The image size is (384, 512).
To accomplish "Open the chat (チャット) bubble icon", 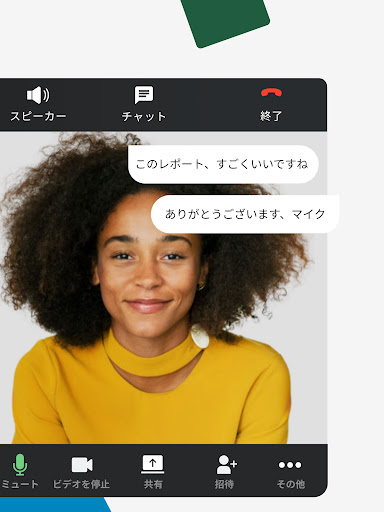I will point(144,95).
